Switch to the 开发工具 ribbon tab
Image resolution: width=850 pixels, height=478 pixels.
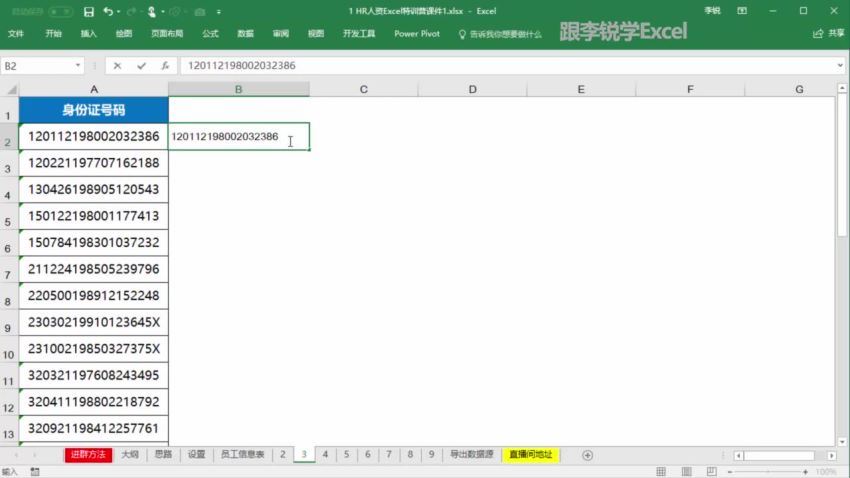click(x=359, y=34)
